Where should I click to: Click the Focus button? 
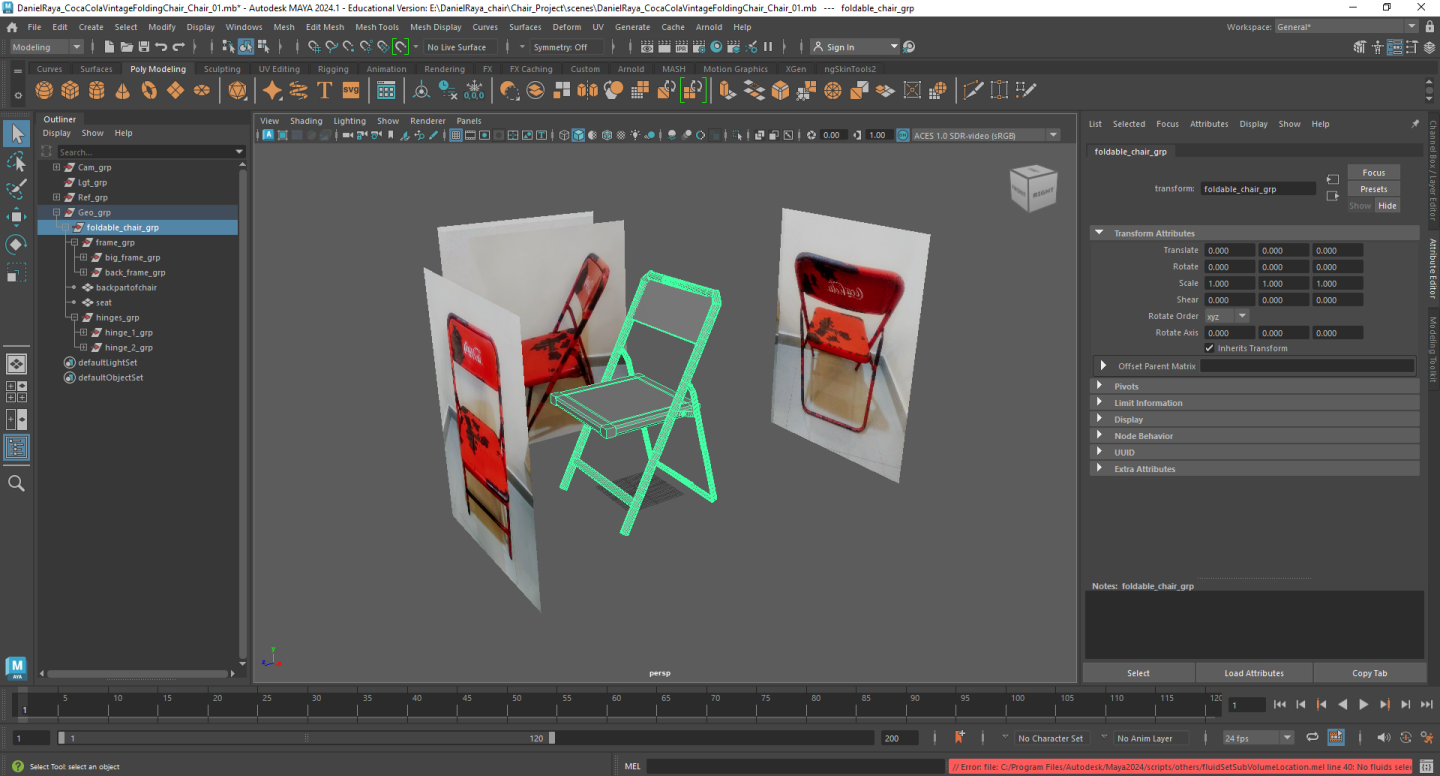click(x=1374, y=172)
